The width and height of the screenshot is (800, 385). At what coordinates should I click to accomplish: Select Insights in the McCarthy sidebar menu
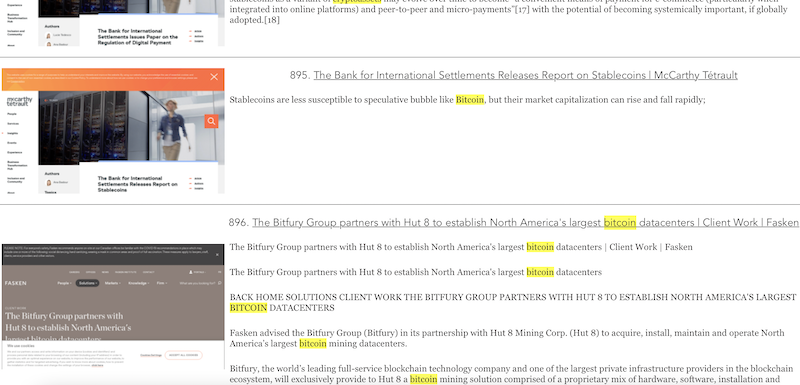[12, 133]
